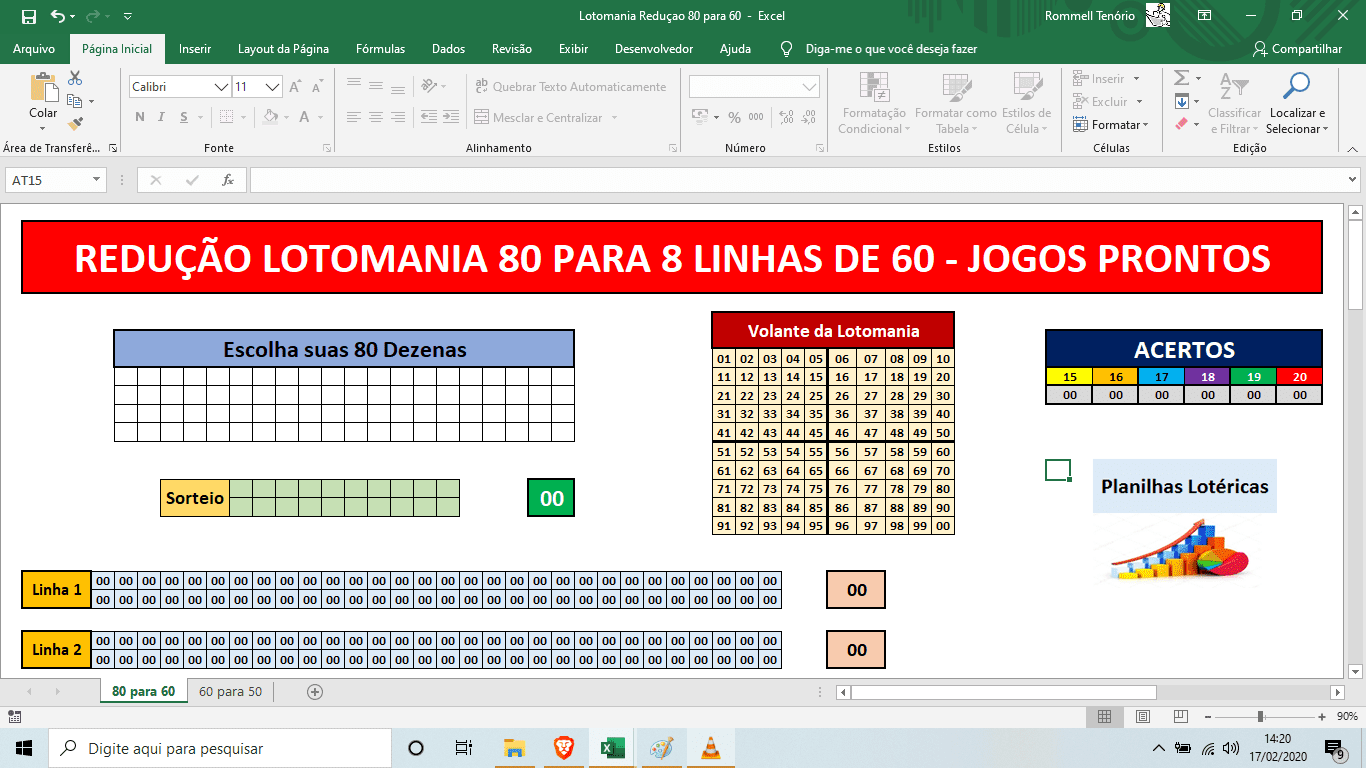1366x768 pixels.
Task: Click the font color A icon
Action: coord(305,117)
